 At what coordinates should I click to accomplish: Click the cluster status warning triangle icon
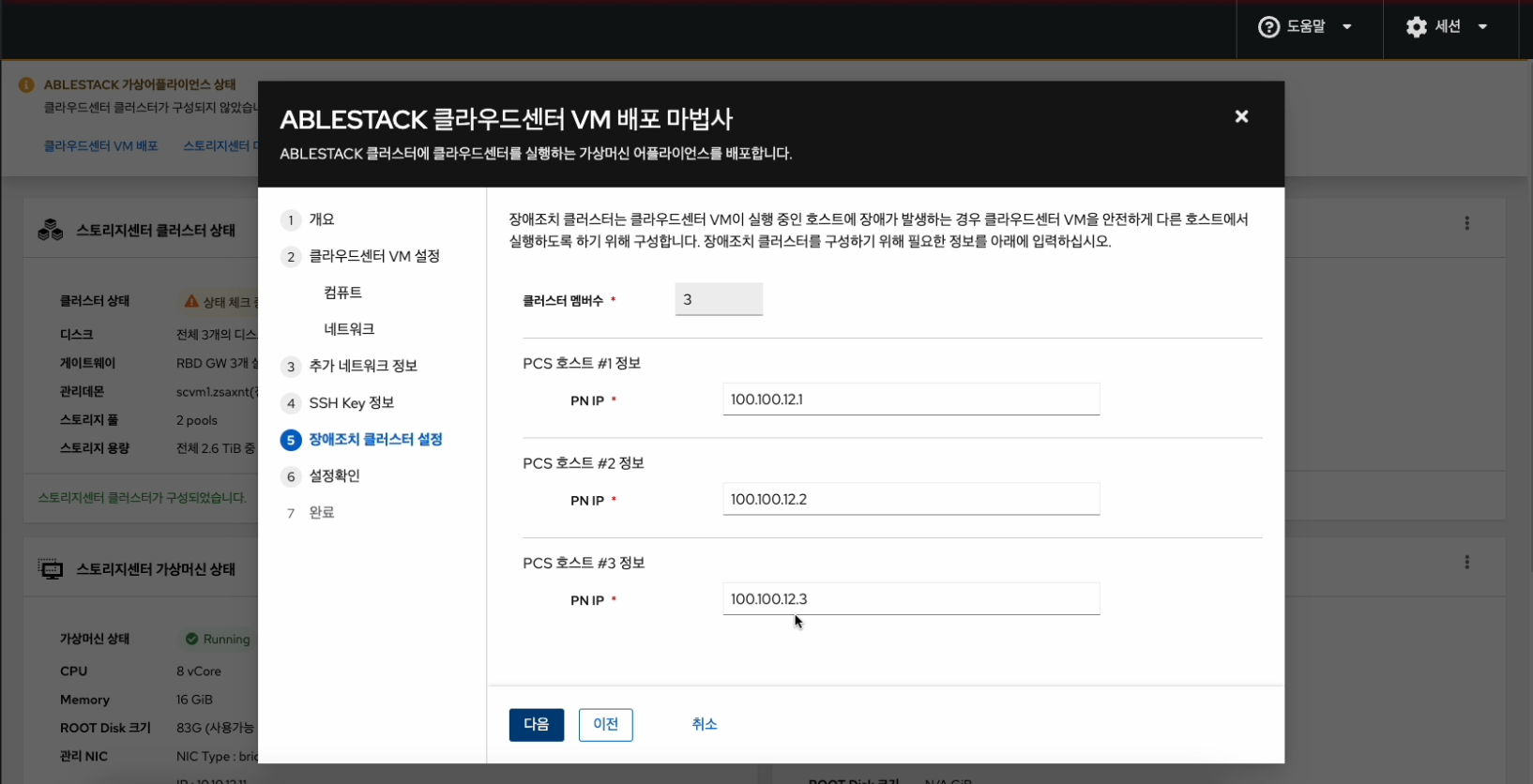point(191,301)
